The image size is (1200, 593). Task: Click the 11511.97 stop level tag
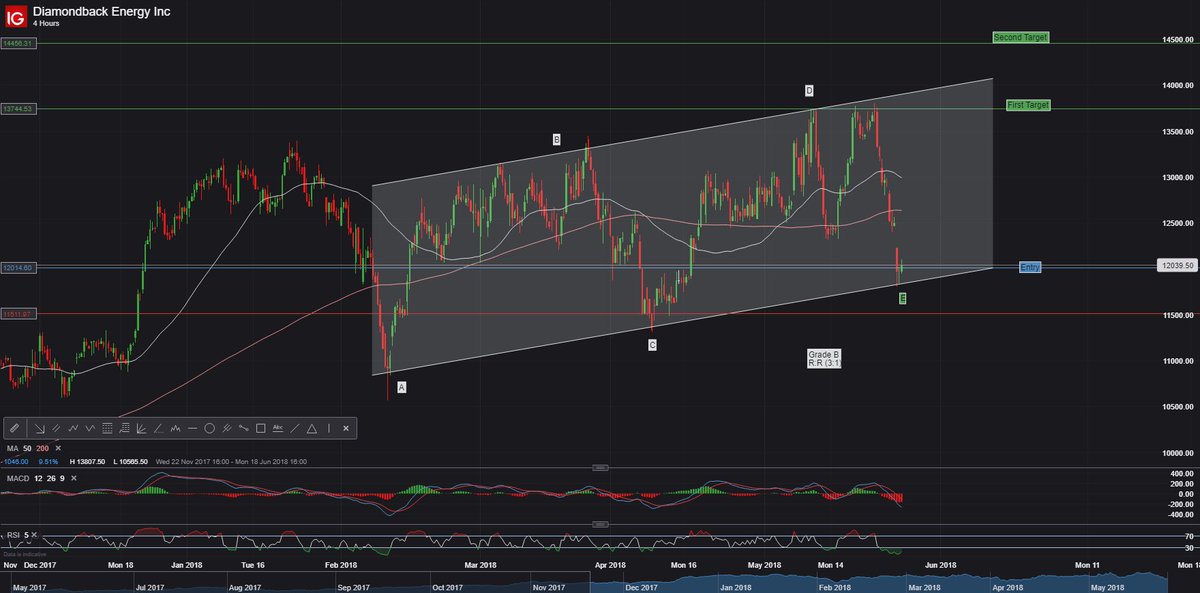point(18,314)
